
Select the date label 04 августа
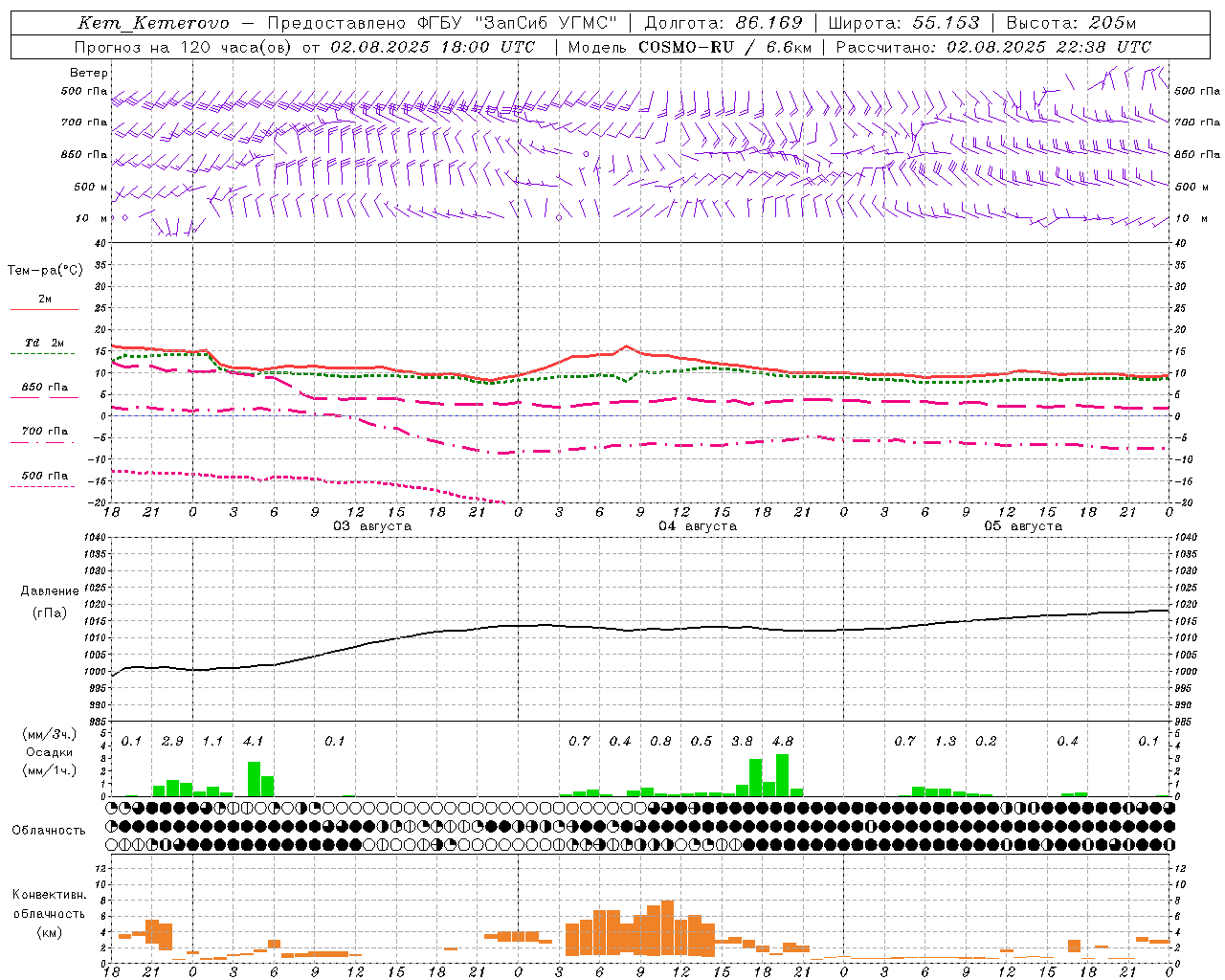(x=698, y=526)
